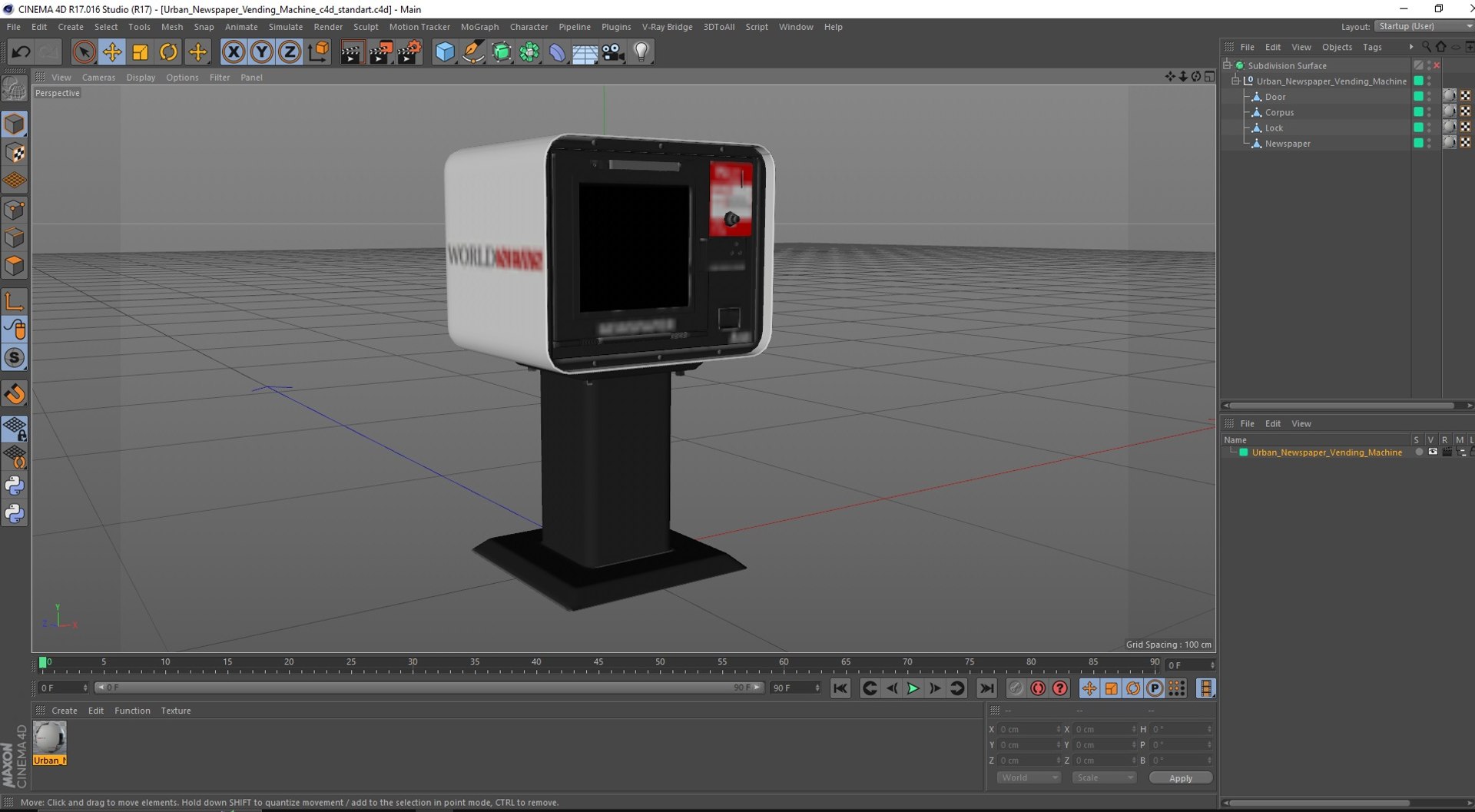The width and height of the screenshot is (1475, 812).
Task: Toggle Door layer color visibility square
Action: [x=1418, y=97]
